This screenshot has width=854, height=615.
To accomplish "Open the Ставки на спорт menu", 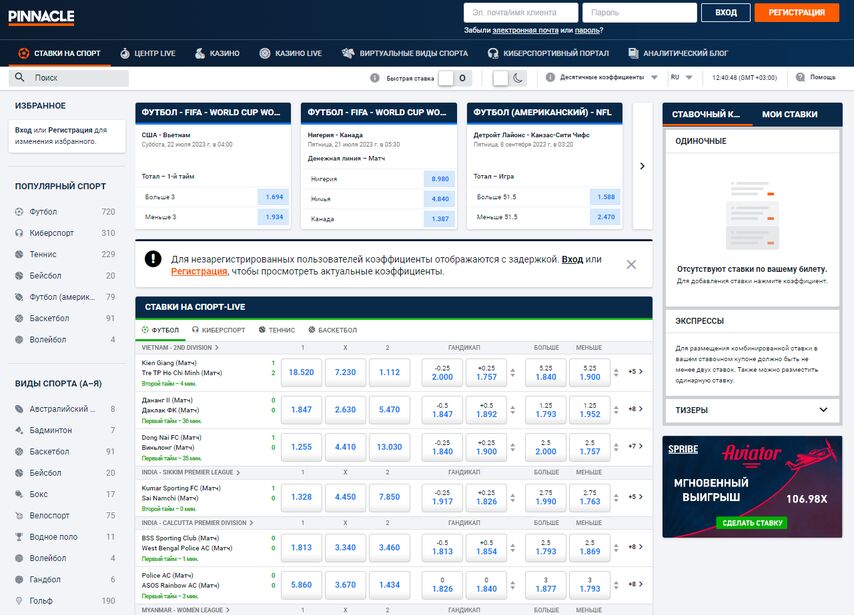I will click(60, 53).
